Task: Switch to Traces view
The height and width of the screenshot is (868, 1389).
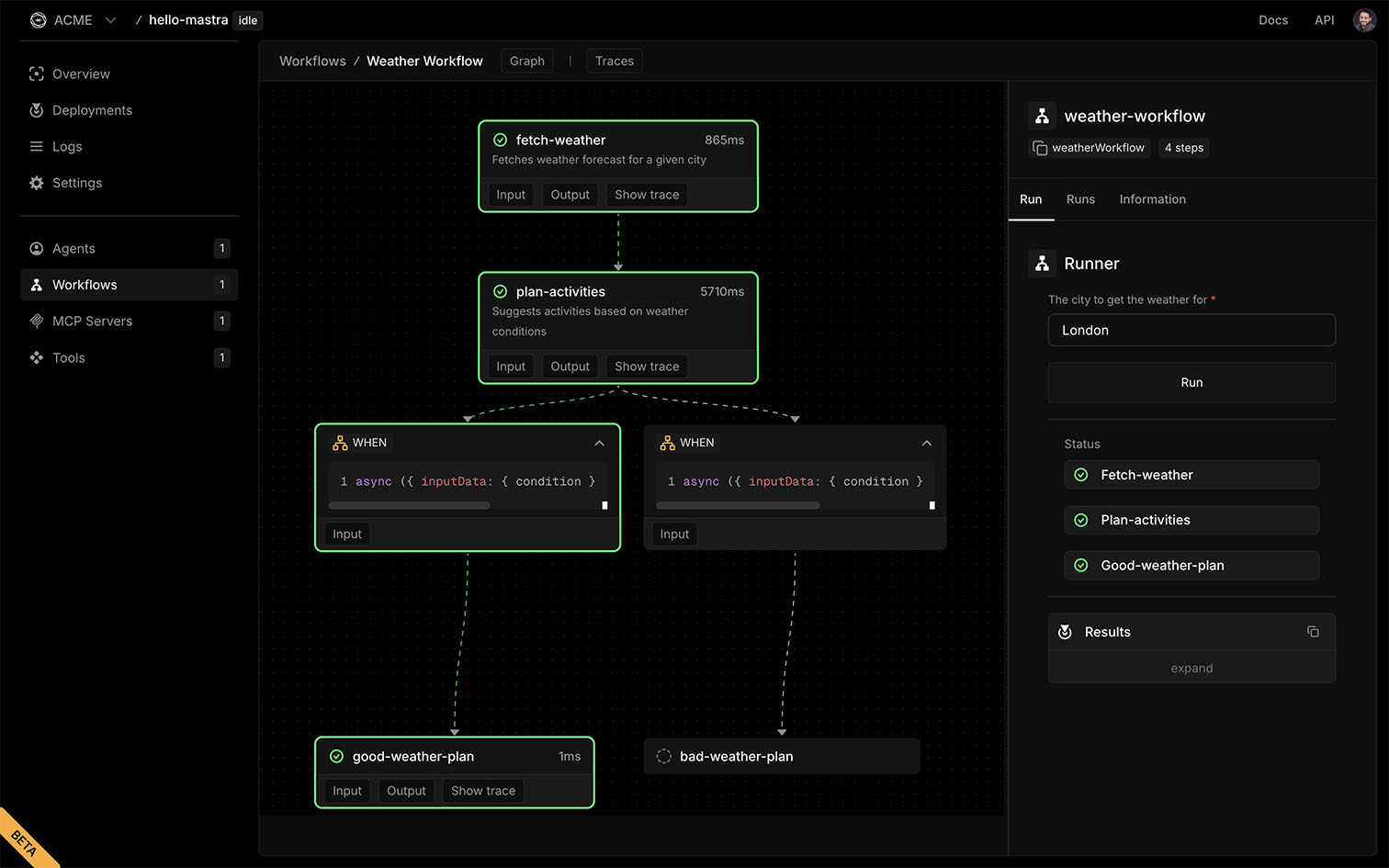Action: (614, 62)
